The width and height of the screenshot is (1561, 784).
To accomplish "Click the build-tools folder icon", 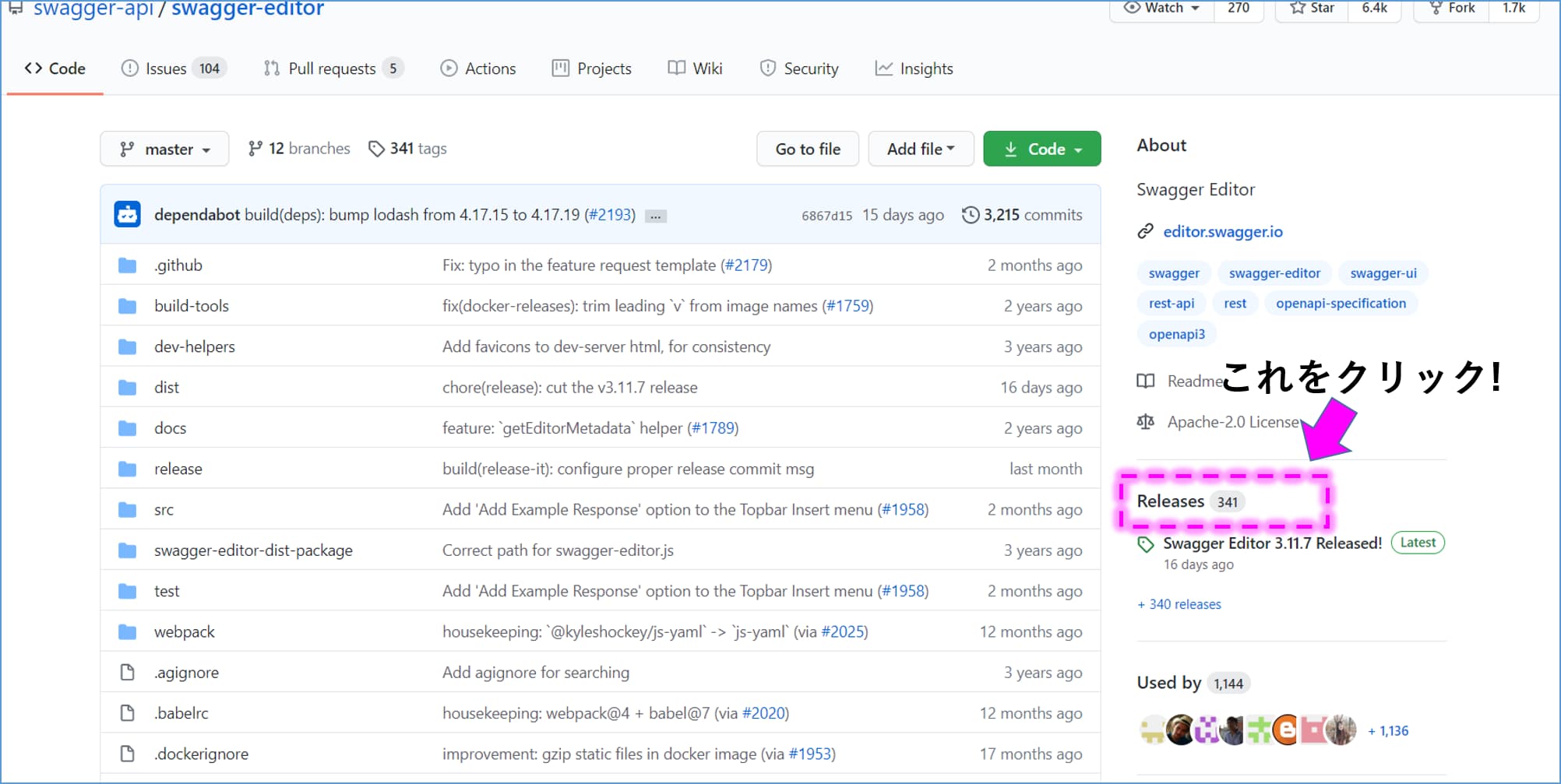I will click(127, 306).
